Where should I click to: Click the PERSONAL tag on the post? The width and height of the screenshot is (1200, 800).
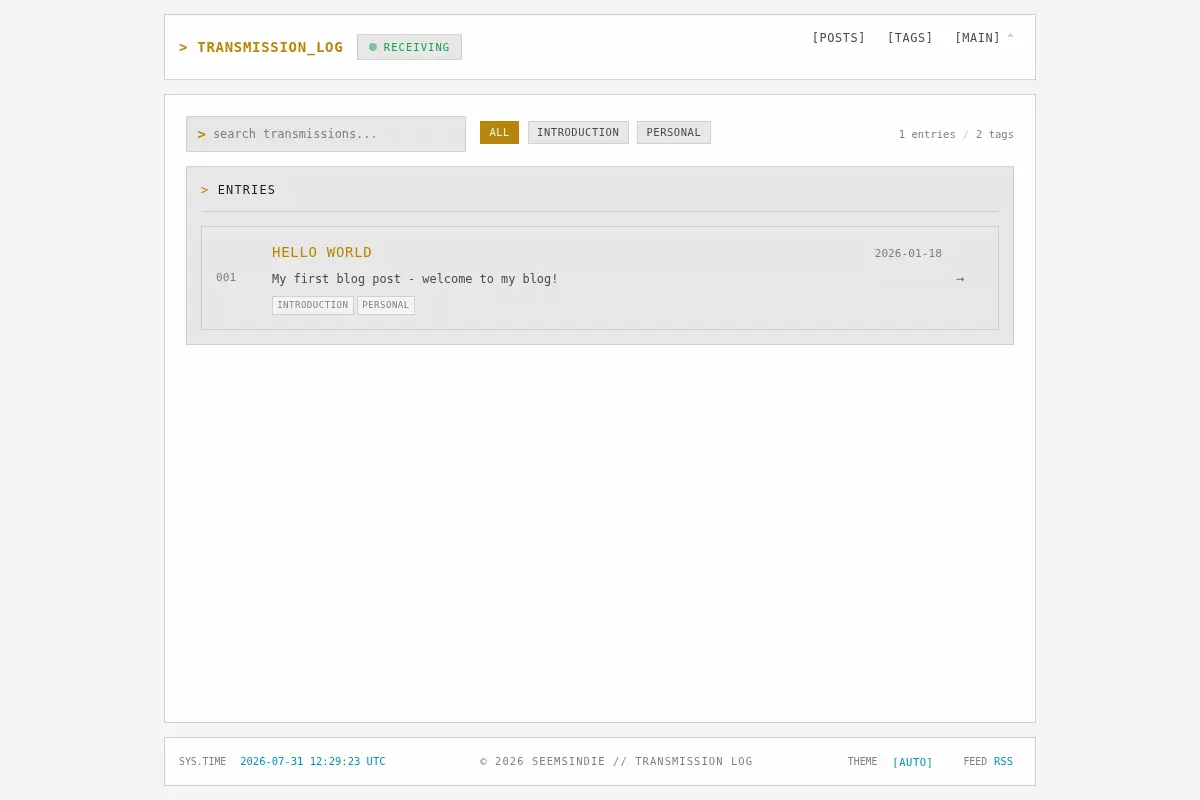[x=386, y=305]
